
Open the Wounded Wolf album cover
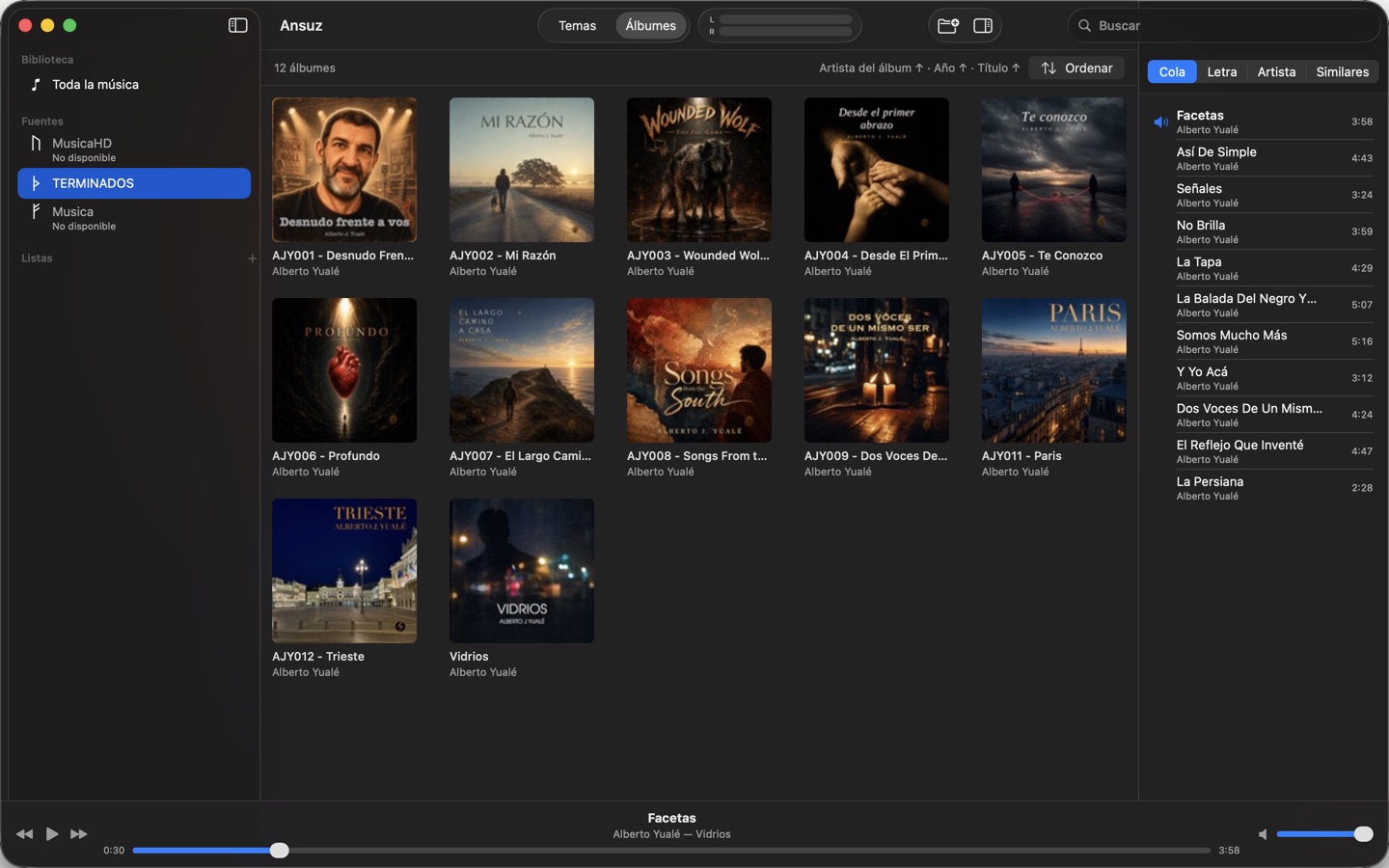point(699,170)
